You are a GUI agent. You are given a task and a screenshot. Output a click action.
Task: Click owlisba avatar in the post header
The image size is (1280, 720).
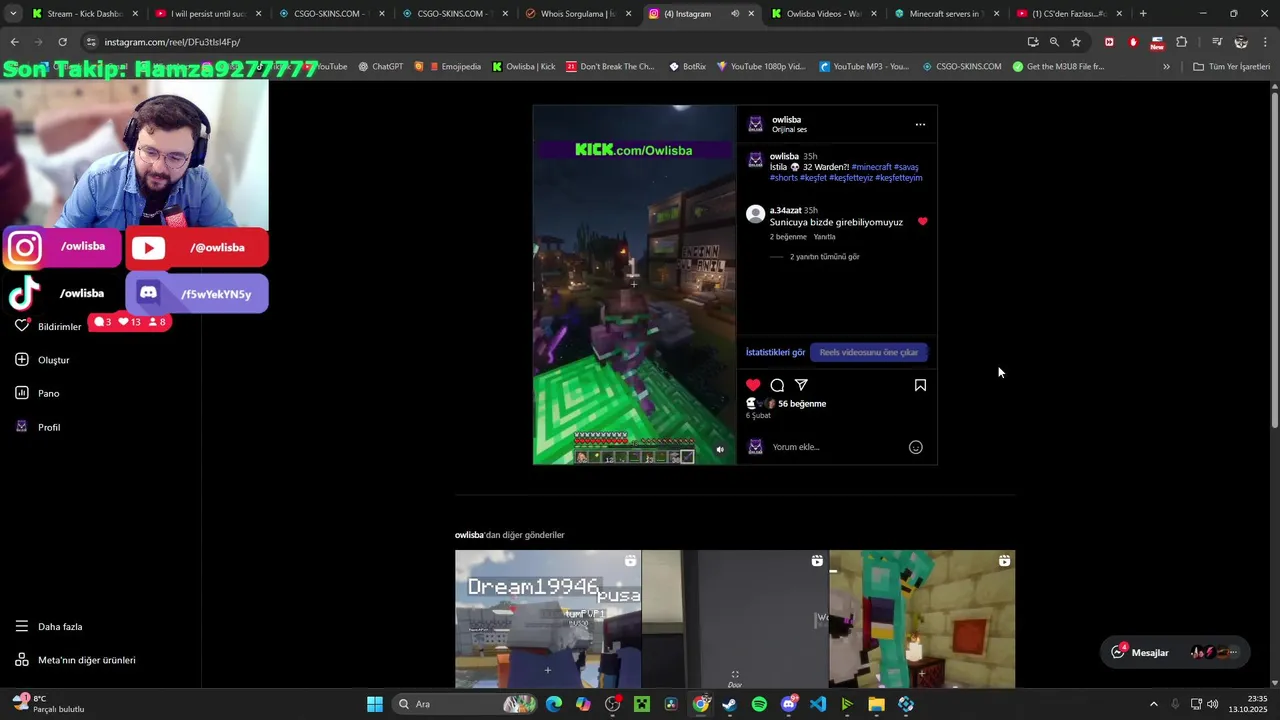click(x=756, y=124)
